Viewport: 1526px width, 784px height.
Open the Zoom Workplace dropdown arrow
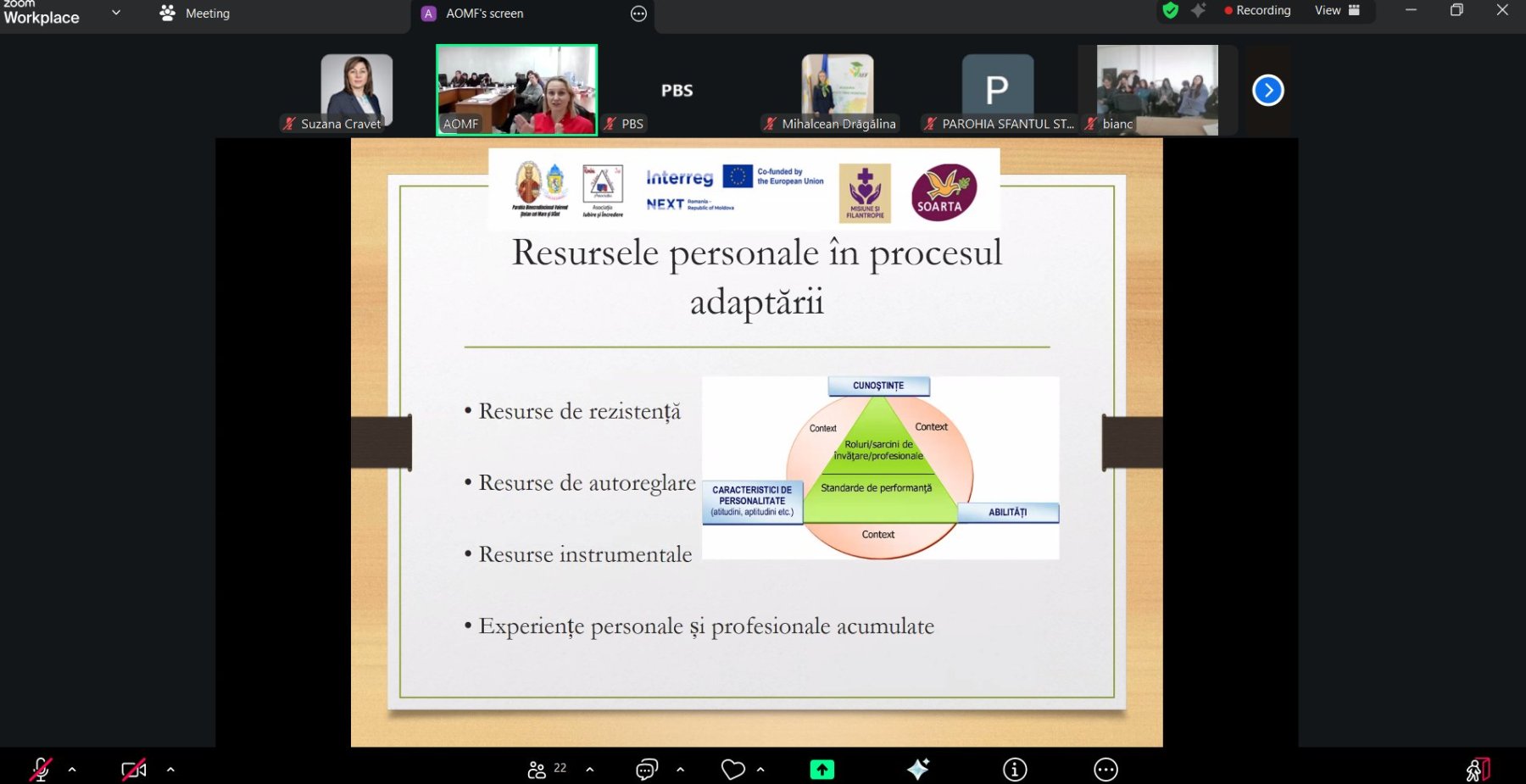[x=116, y=13]
